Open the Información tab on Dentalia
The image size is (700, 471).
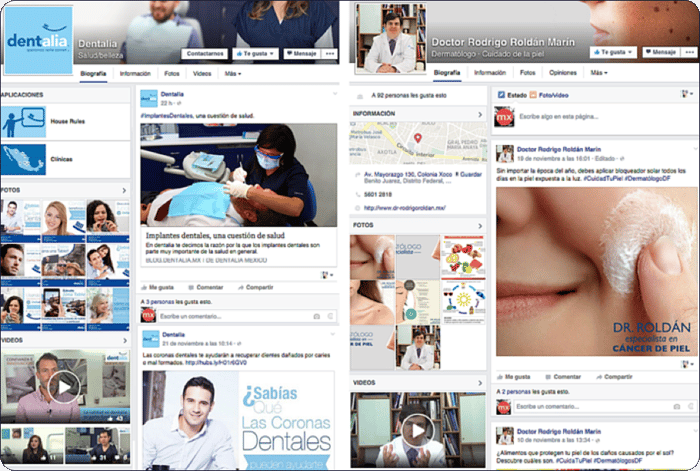pos(135,74)
